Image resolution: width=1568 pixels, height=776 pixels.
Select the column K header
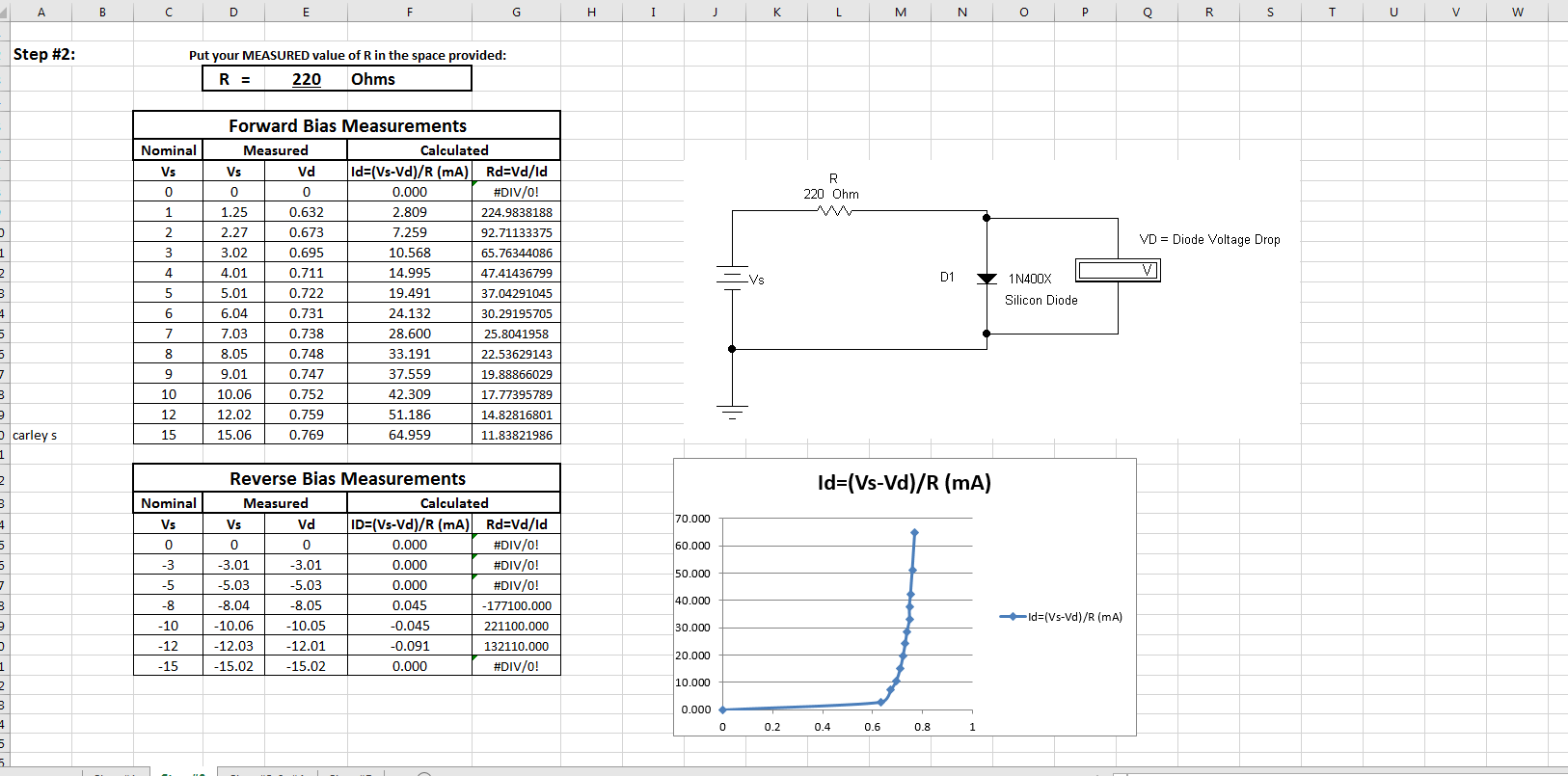(776, 12)
